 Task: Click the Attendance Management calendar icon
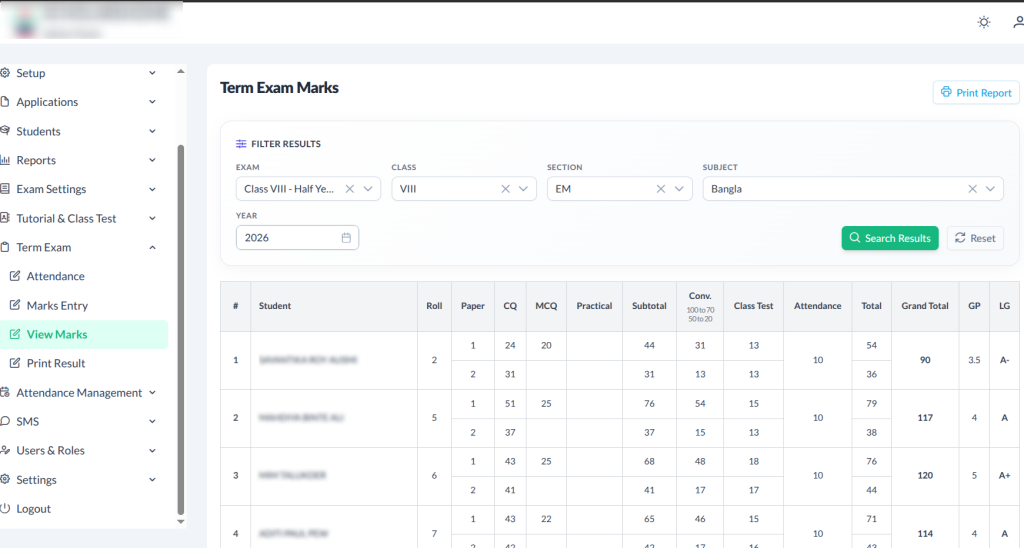tap(5, 392)
